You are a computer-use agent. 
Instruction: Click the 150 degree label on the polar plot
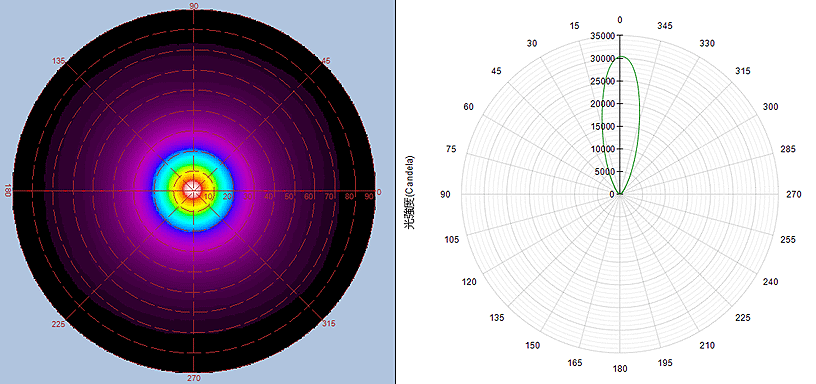pyautogui.click(x=532, y=346)
